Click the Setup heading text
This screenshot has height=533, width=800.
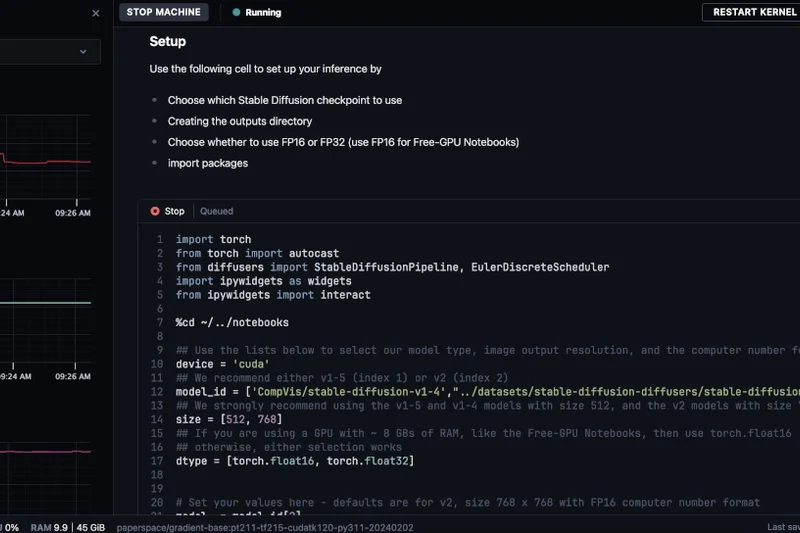[x=167, y=42]
